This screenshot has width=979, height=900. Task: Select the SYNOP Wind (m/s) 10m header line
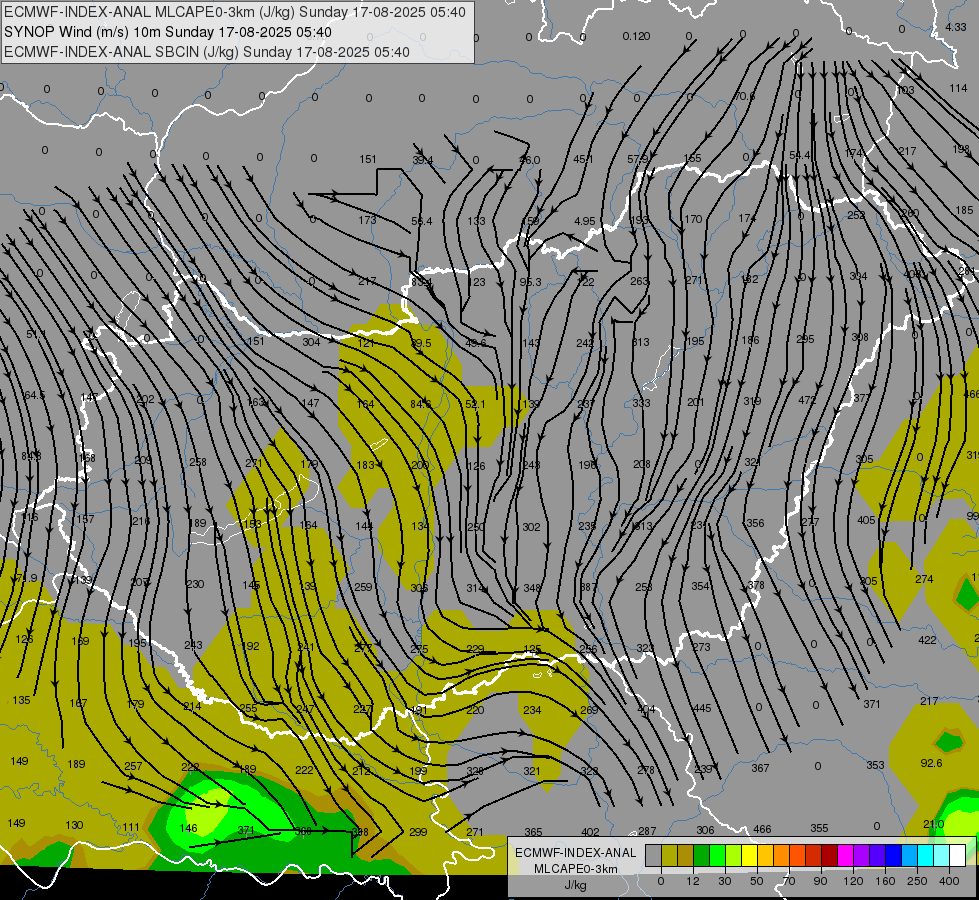[167, 32]
